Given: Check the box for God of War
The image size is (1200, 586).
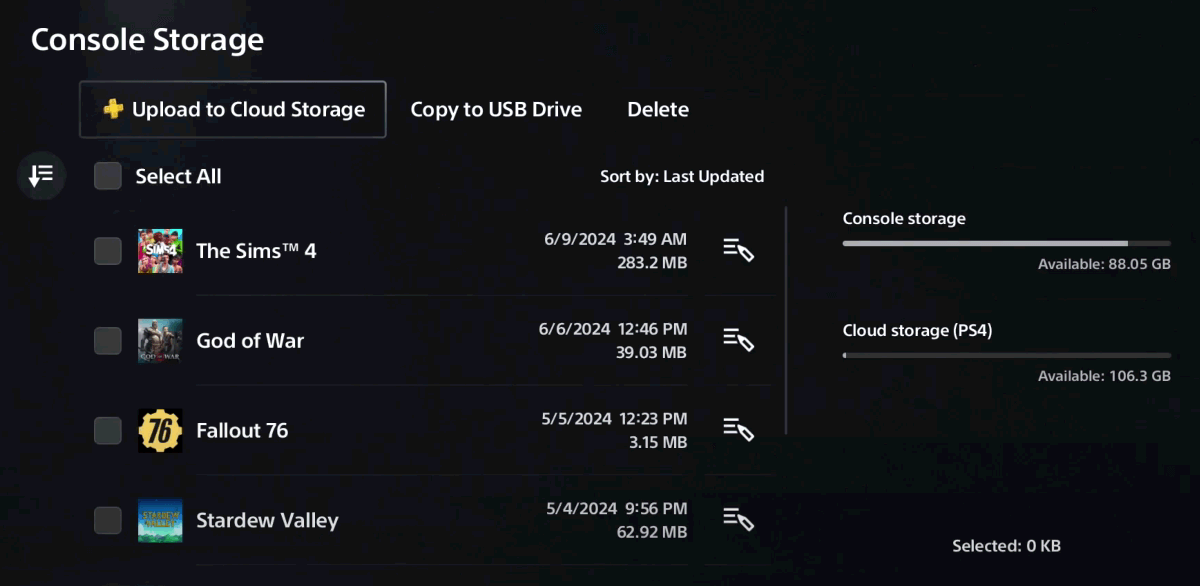Looking at the screenshot, I should point(108,341).
